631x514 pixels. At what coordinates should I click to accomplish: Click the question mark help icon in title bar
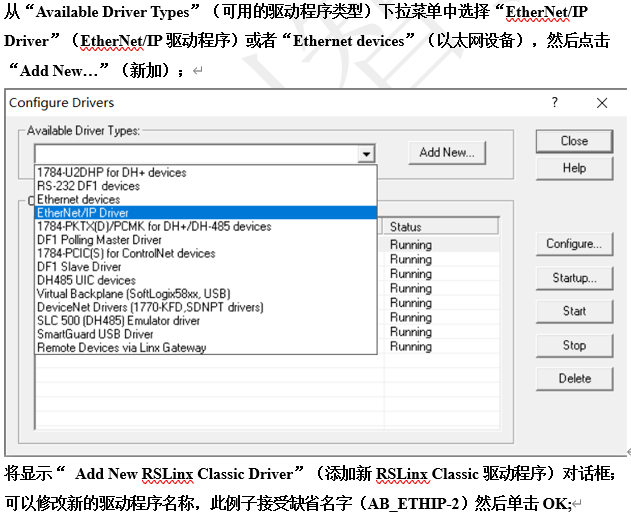pos(555,103)
